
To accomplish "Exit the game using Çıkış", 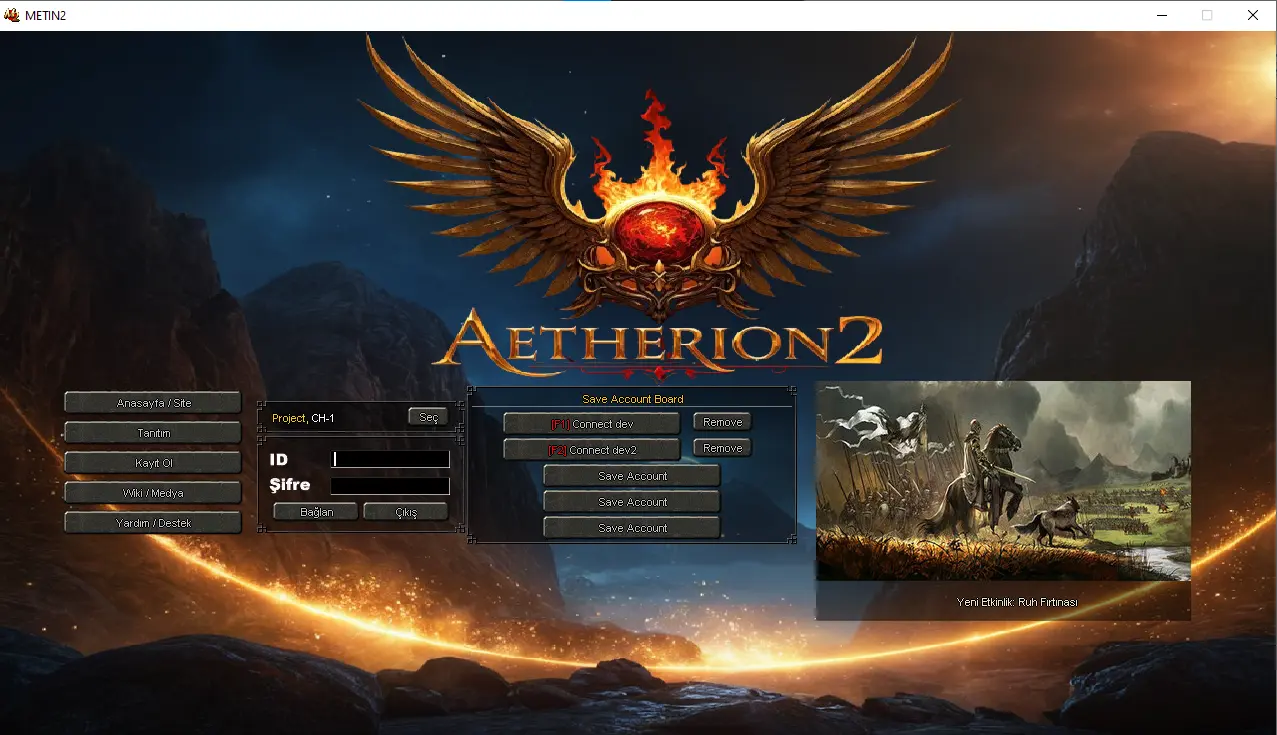I will pos(405,512).
